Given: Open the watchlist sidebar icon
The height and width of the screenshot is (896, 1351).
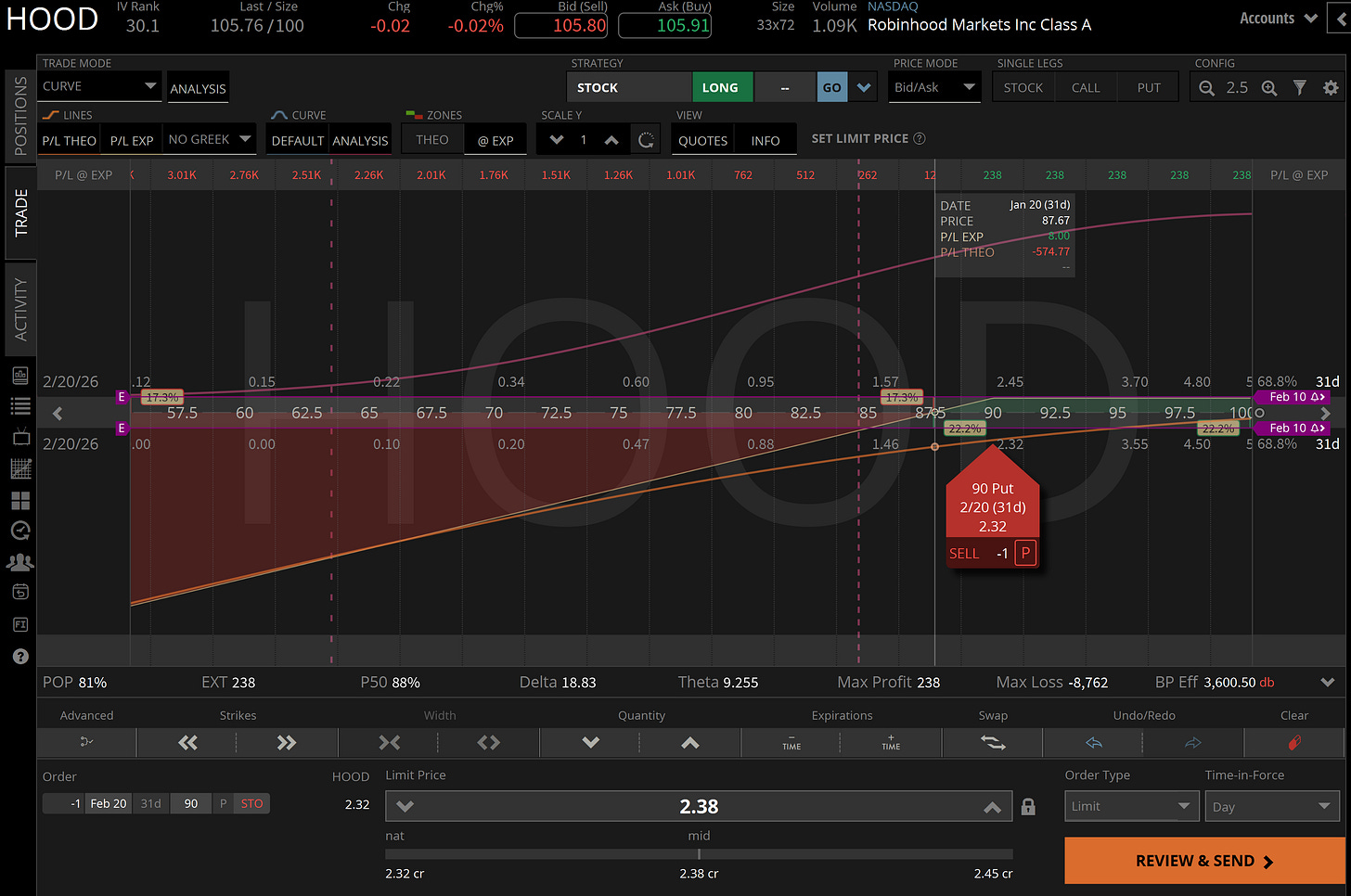Looking at the screenshot, I should (x=20, y=406).
